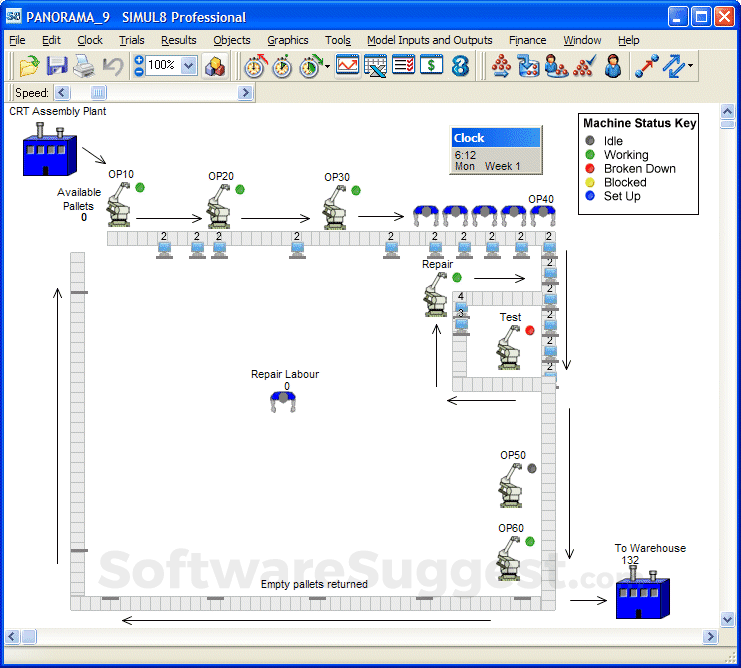Click the OP50 idle grey status indicator
Image resolution: width=741 pixels, height=668 pixels.
pyautogui.click(x=532, y=467)
